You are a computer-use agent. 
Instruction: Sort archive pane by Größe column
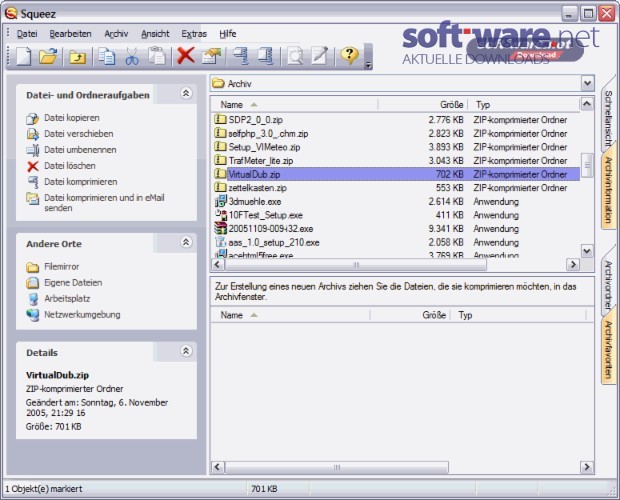point(410,315)
